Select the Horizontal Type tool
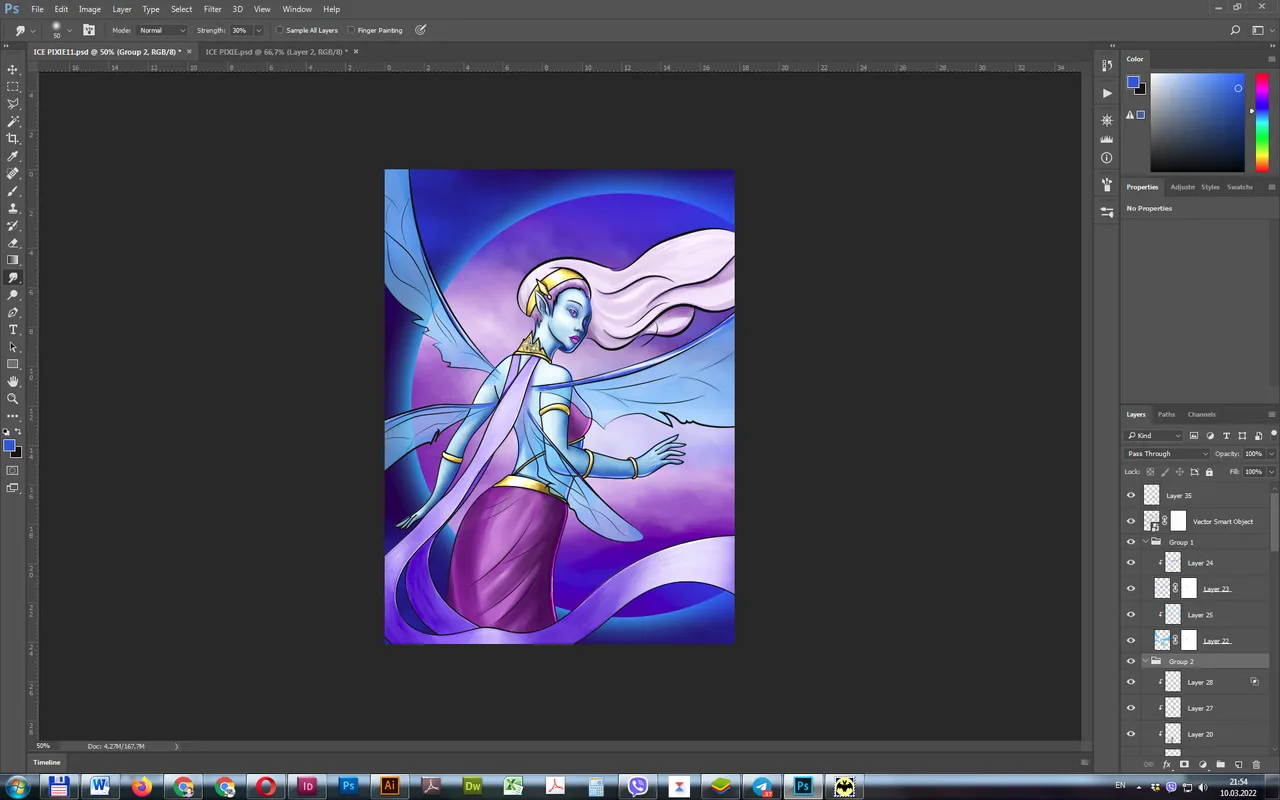1280x800 pixels. click(13, 330)
